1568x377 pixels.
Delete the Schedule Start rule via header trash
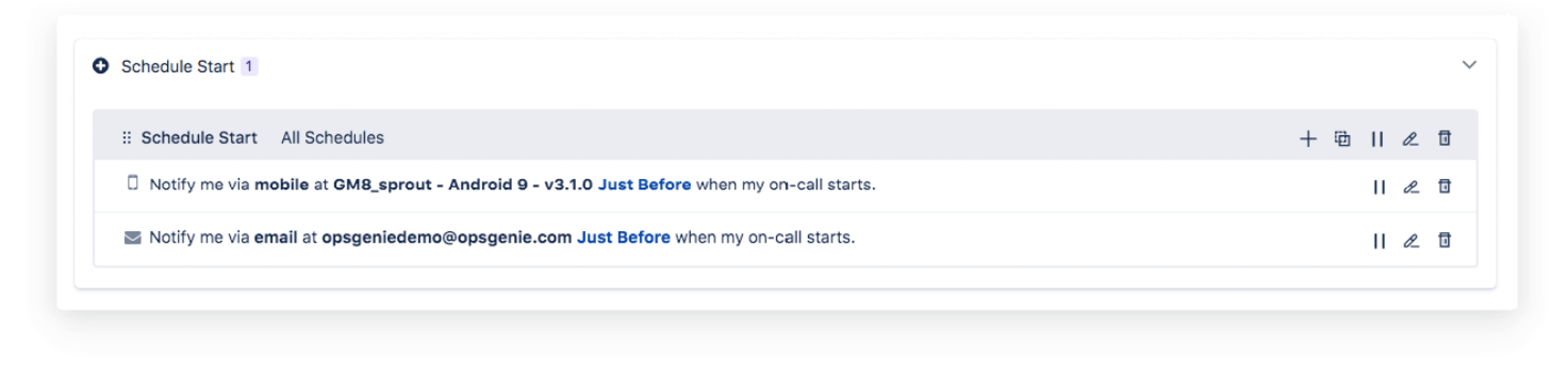(x=1444, y=138)
